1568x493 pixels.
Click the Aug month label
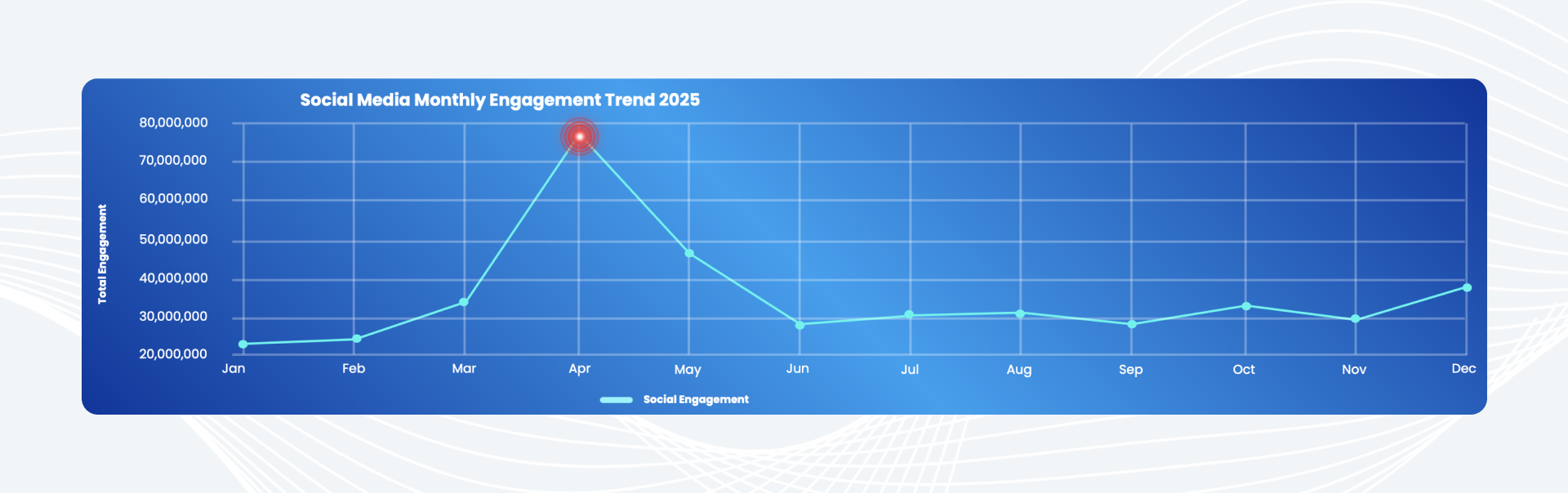[1019, 370]
